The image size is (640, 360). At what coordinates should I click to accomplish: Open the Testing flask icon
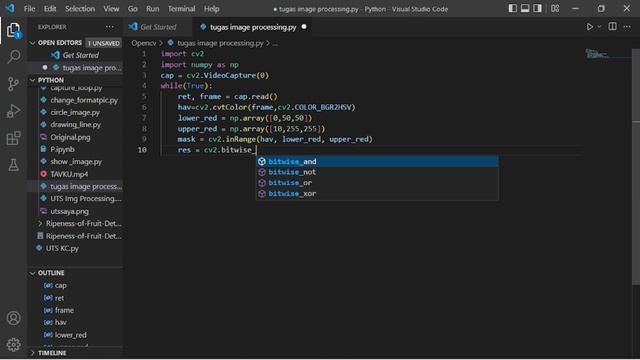click(13, 165)
